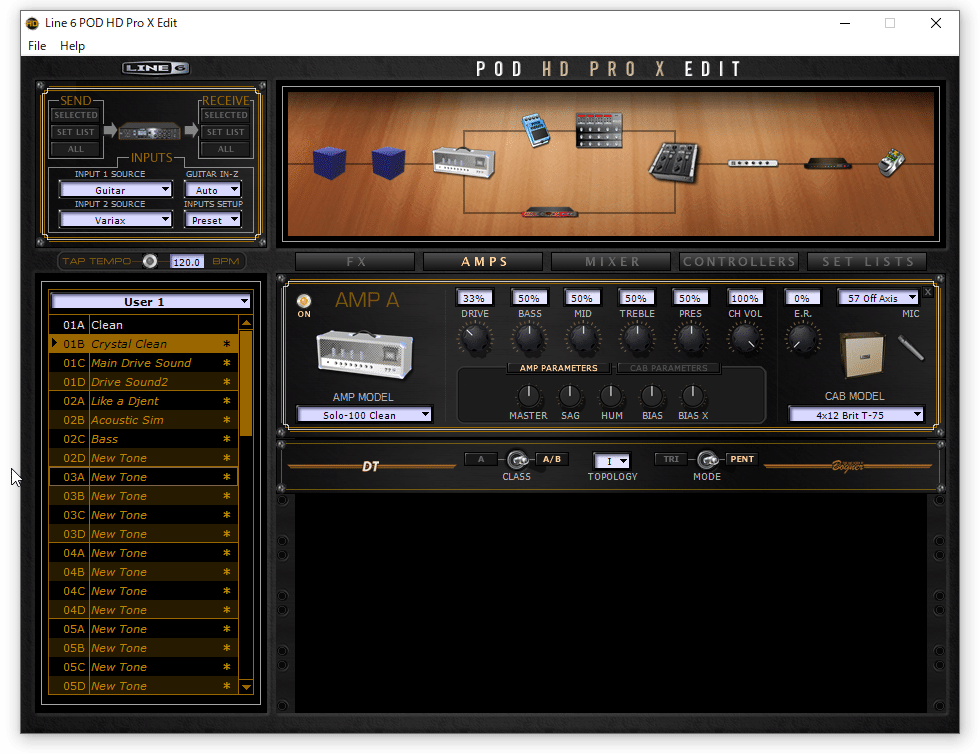Click the CH VOL knob

[745, 339]
